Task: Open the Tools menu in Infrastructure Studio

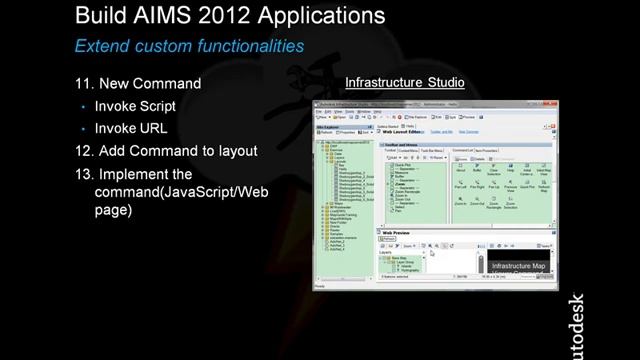Action: (350, 111)
